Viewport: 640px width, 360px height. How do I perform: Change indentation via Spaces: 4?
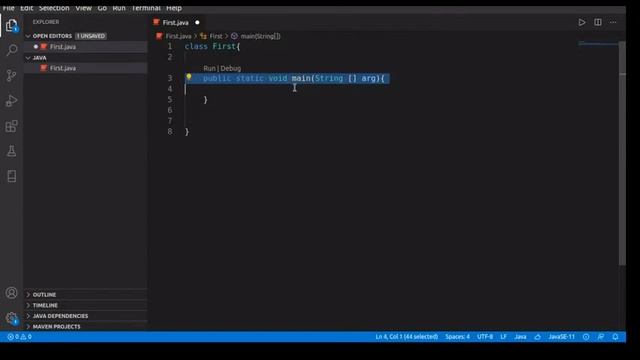point(457,337)
